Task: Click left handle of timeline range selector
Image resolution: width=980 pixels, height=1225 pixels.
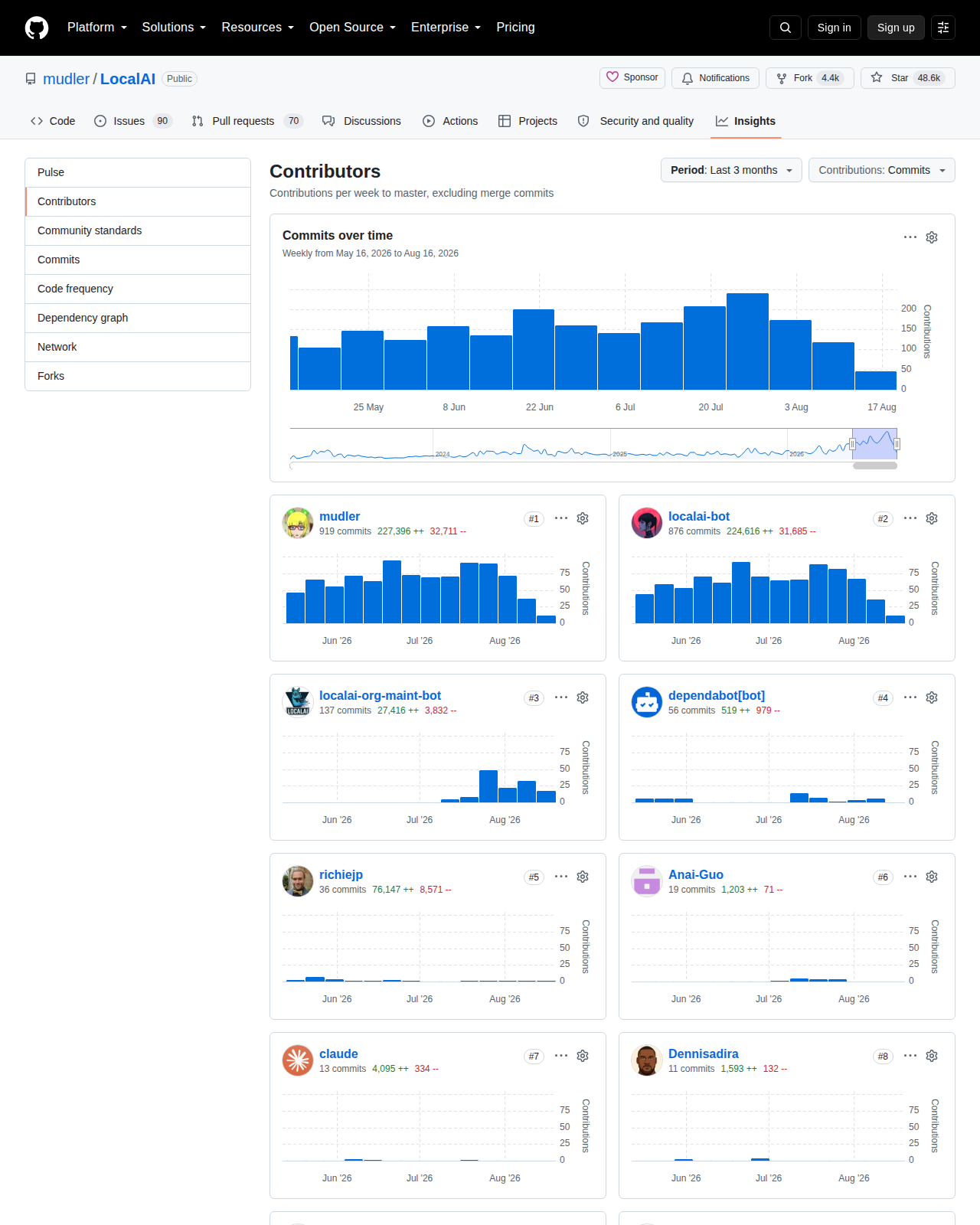Action: (852, 444)
